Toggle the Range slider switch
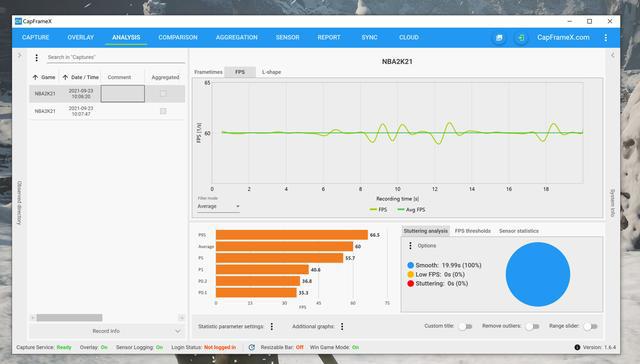Viewport: 640px width, 364px height. (x=591, y=326)
